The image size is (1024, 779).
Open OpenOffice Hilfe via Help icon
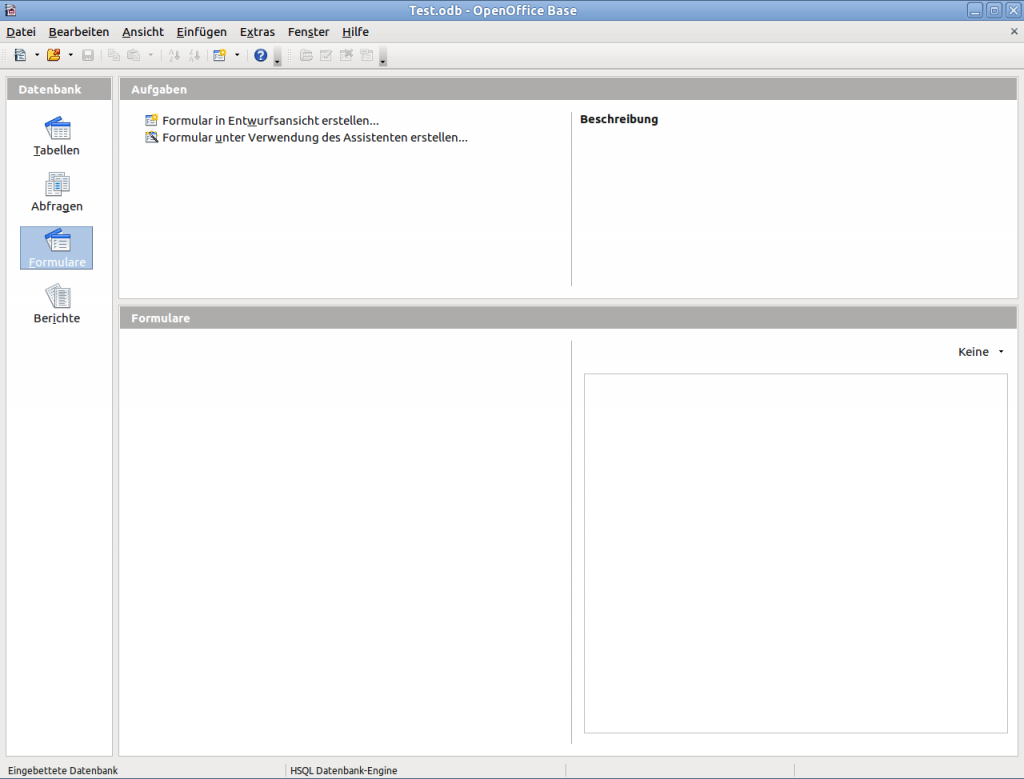pyautogui.click(x=259, y=55)
